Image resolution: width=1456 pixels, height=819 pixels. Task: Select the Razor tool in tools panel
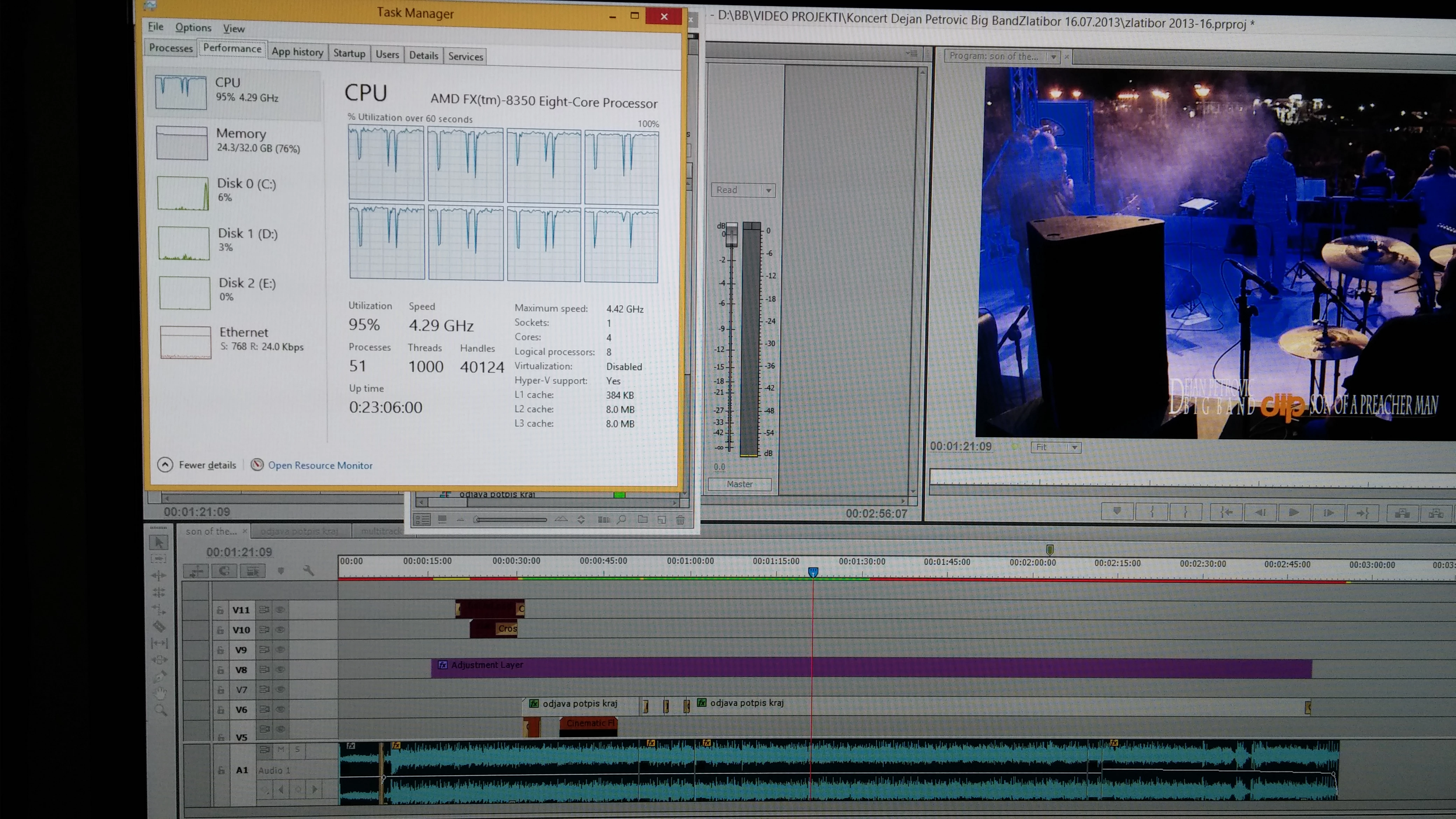click(159, 626)
